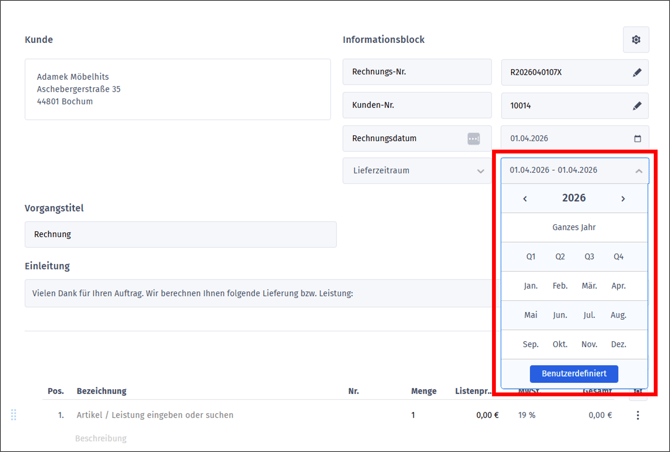Select Okt. as delivery month
670x452 pixels.
click(560, 344)
